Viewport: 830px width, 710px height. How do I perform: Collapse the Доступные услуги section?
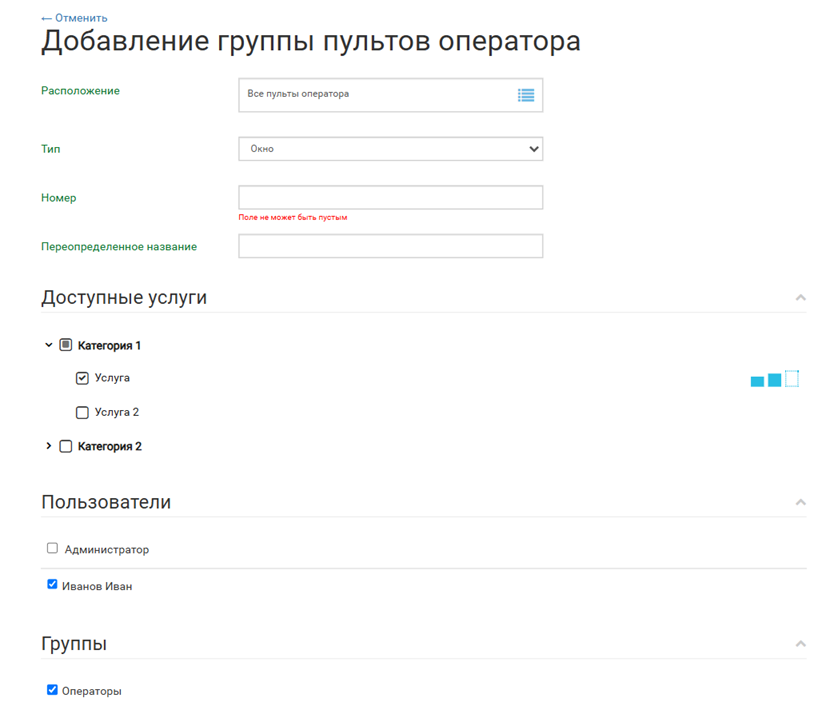[800, 298]
